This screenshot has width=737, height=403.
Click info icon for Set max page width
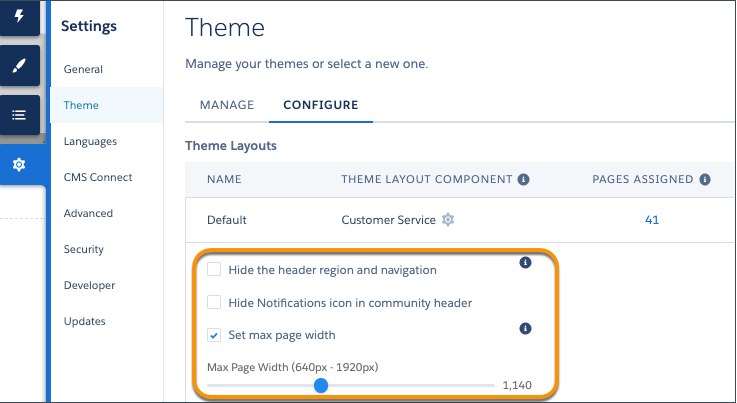coord(525,328)
